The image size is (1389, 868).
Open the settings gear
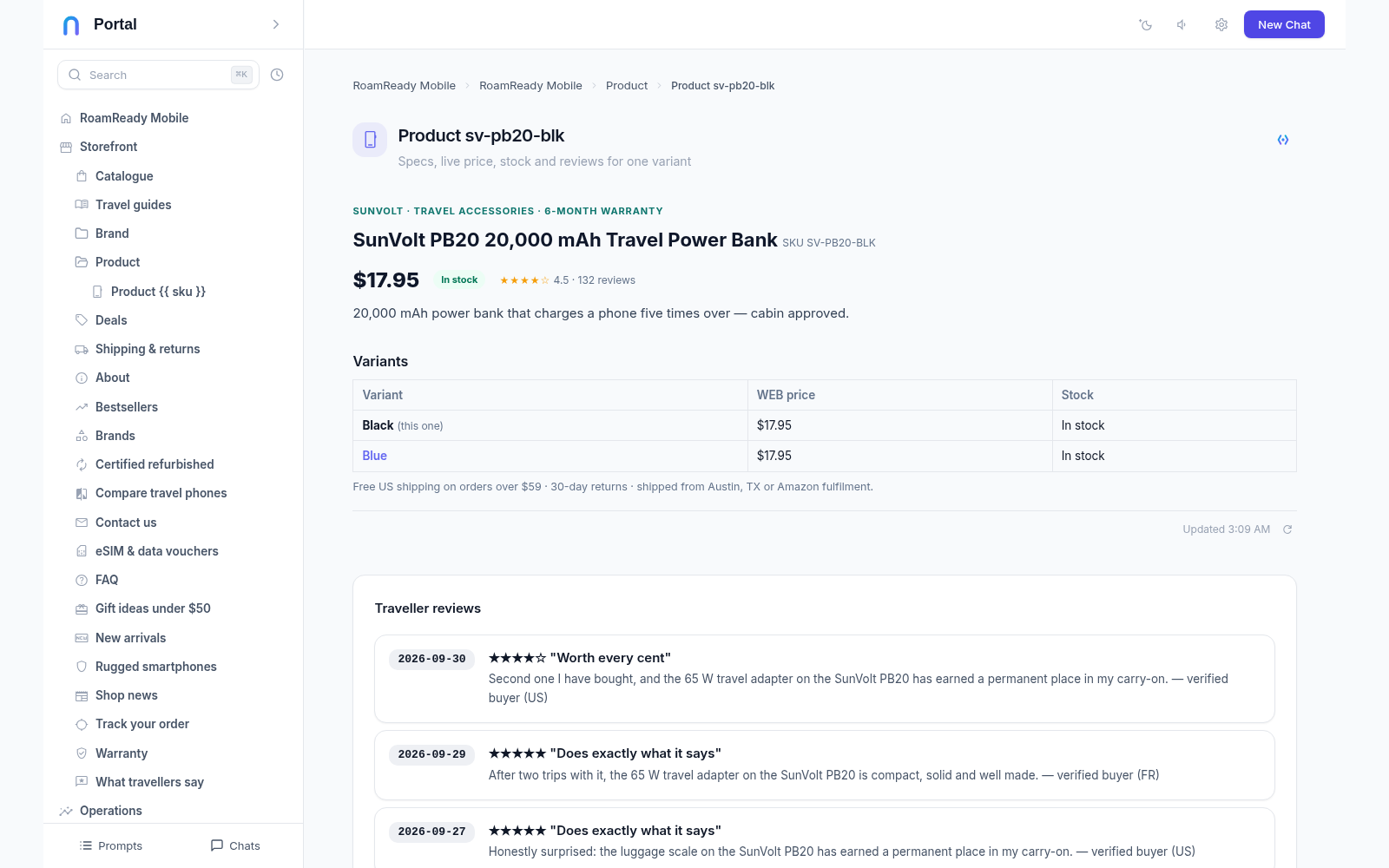pyautogui.click(x=1221, y=25)
